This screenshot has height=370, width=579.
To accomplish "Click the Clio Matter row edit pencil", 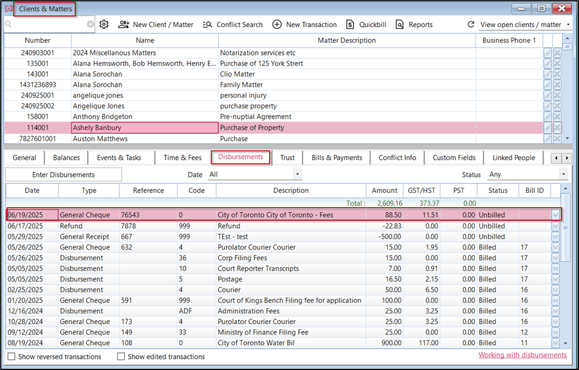I will click(x=547, y=74).
